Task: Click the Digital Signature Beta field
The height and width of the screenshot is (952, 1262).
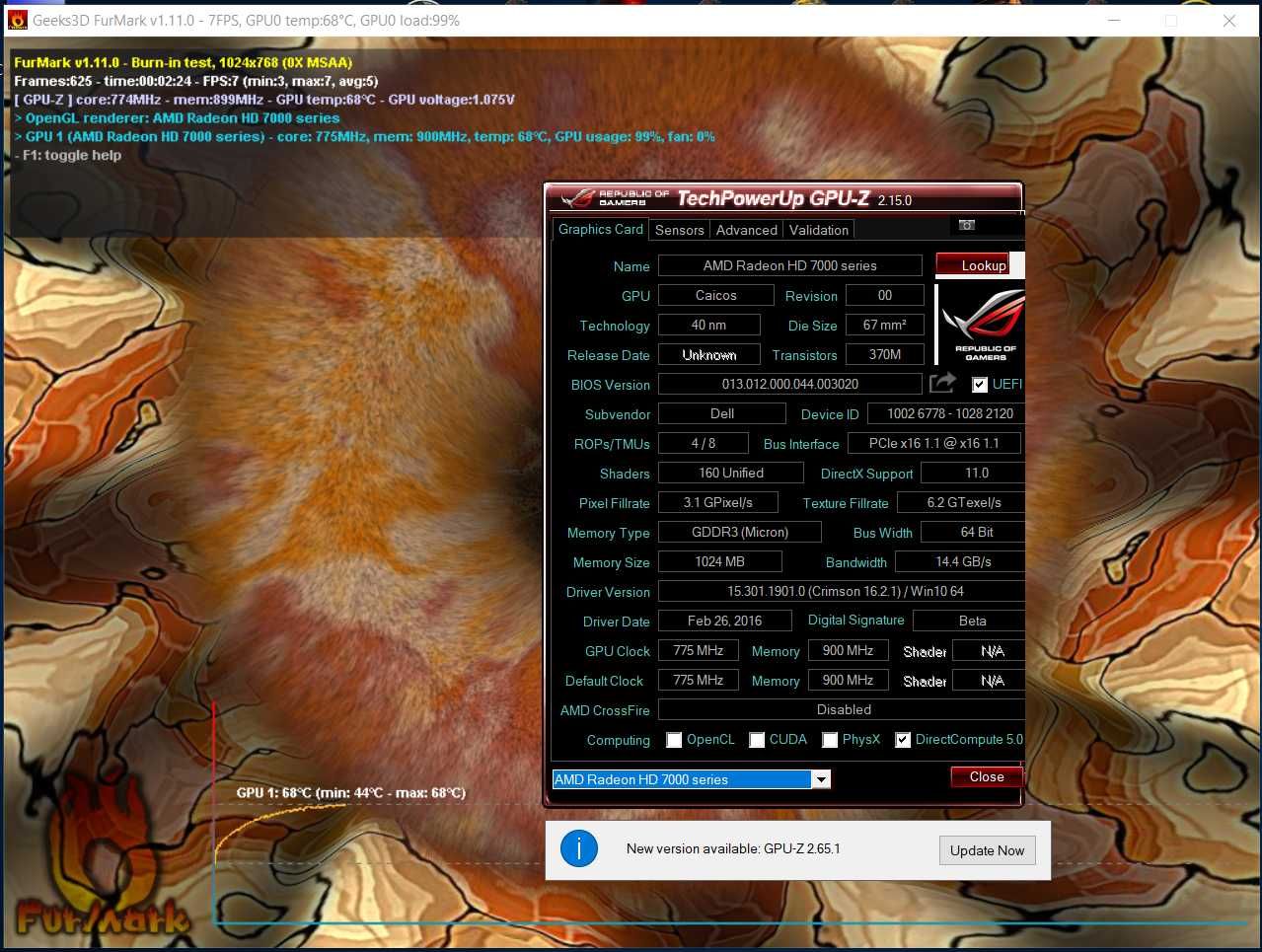Action: 969,621
